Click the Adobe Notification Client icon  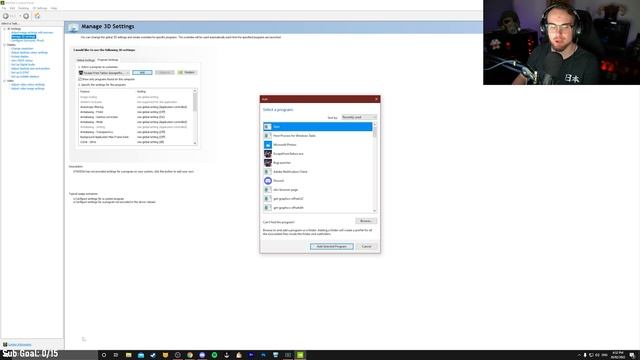[x=268, y=171]
